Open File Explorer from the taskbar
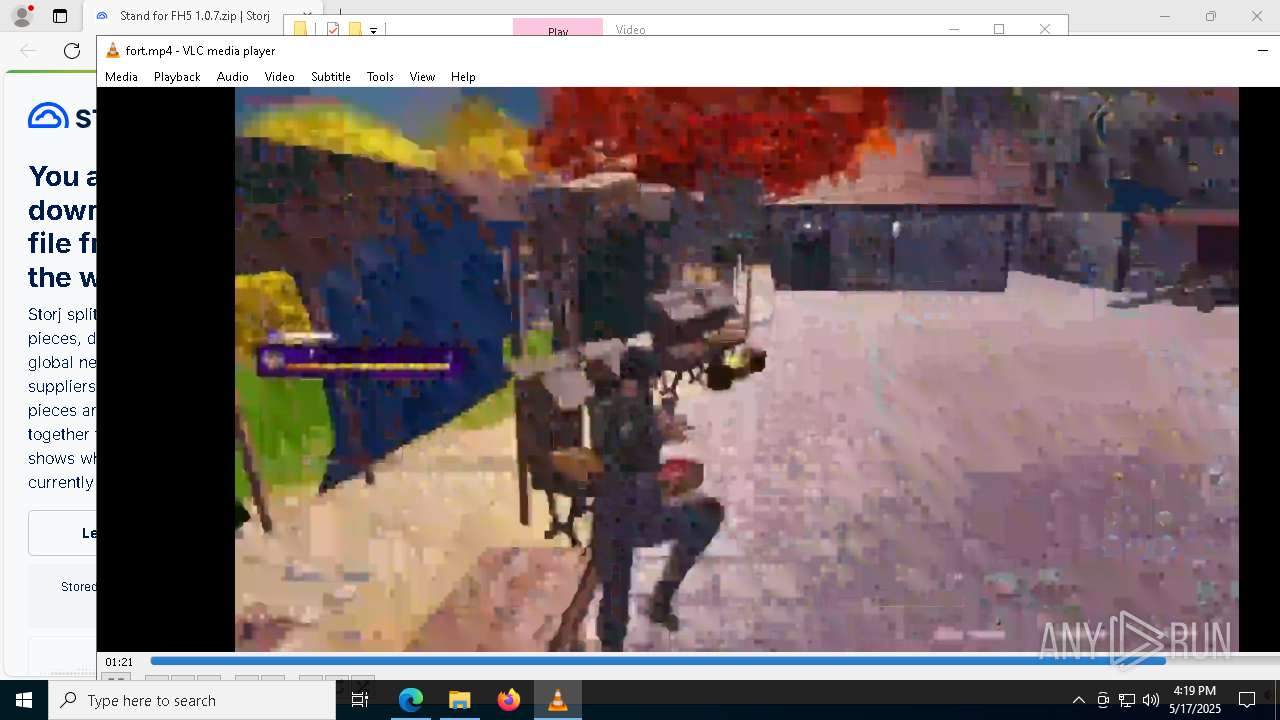1280x720 pixels. point(459,700)
